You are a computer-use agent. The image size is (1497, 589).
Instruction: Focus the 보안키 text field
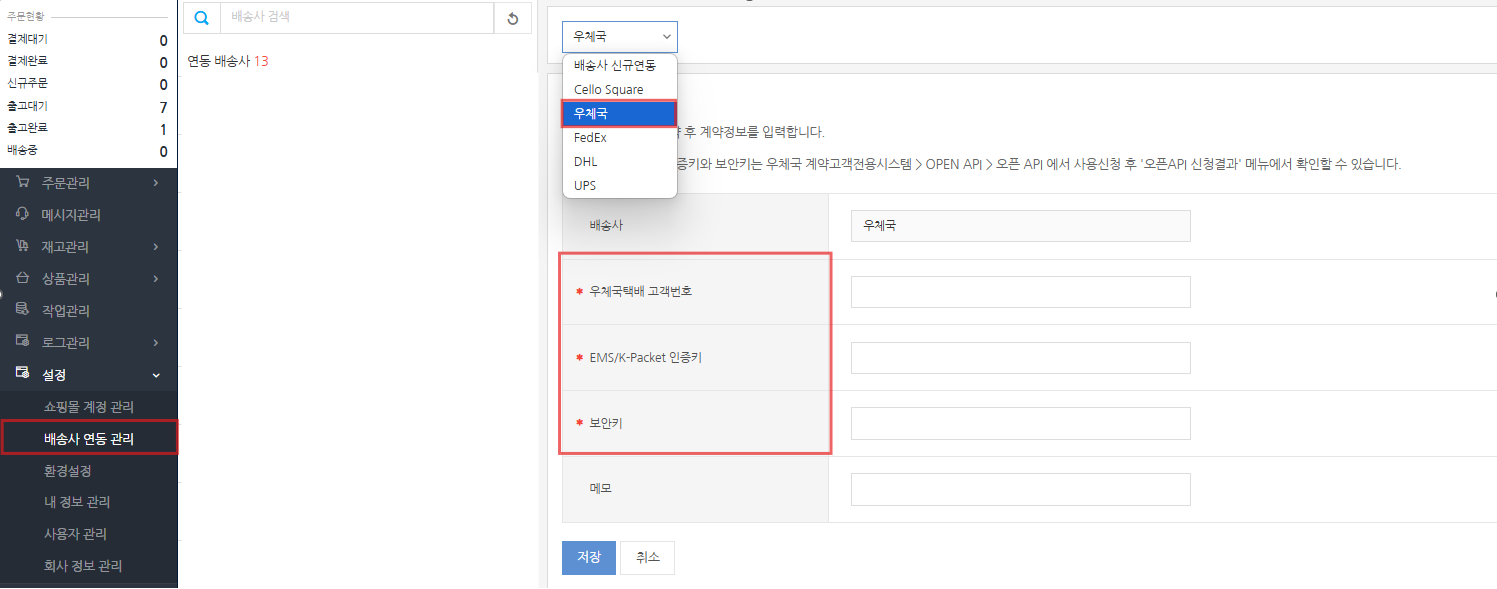coord(1020,423)
